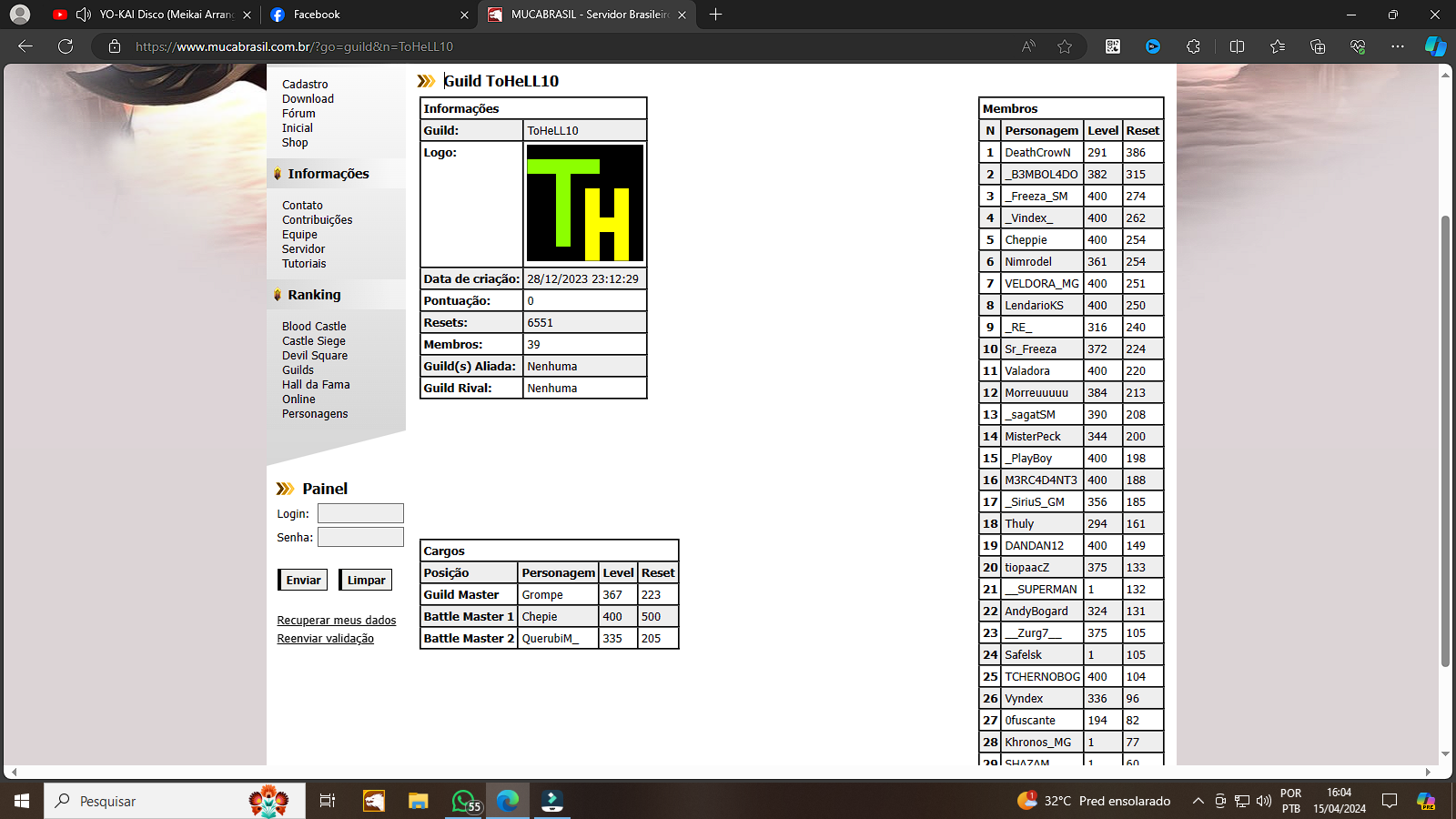Switch to the Facebook tab
This screenshot has width=1456, height=819.
click(364, 15)
